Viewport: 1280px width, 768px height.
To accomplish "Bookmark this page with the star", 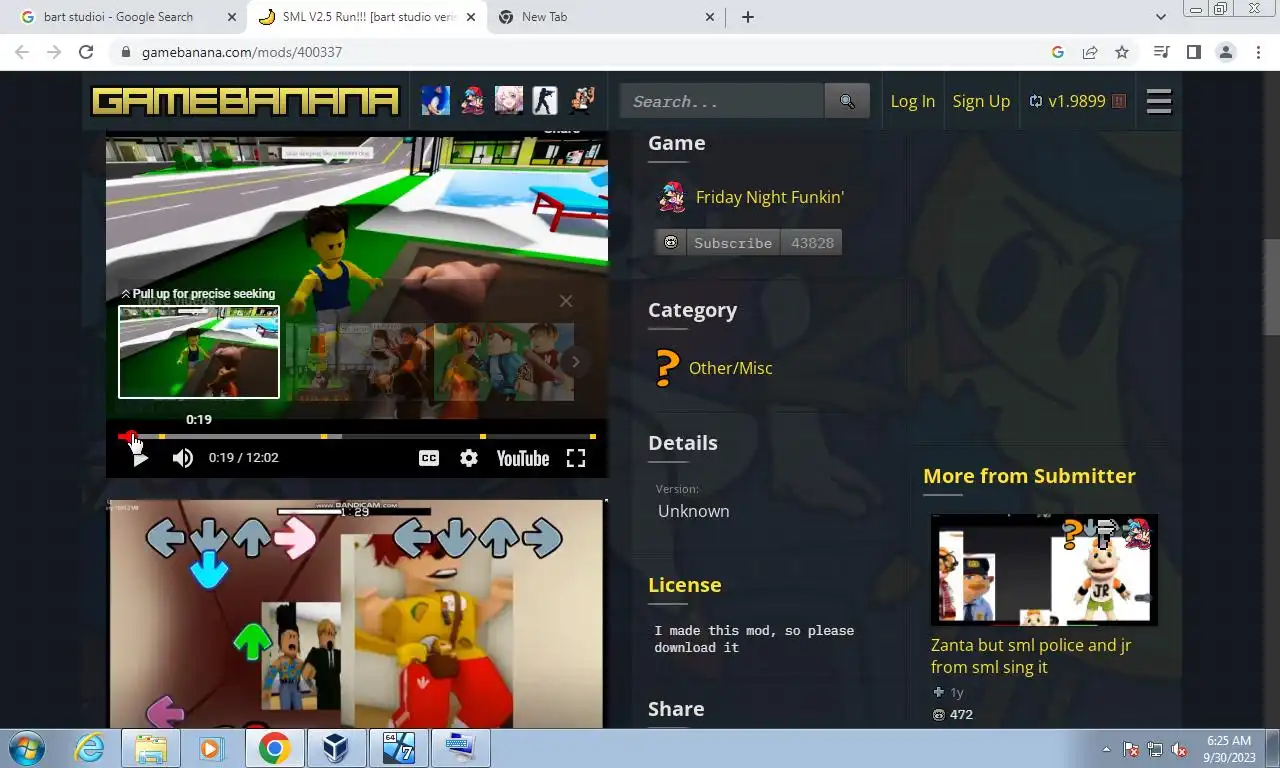I will pos(1122,52).
